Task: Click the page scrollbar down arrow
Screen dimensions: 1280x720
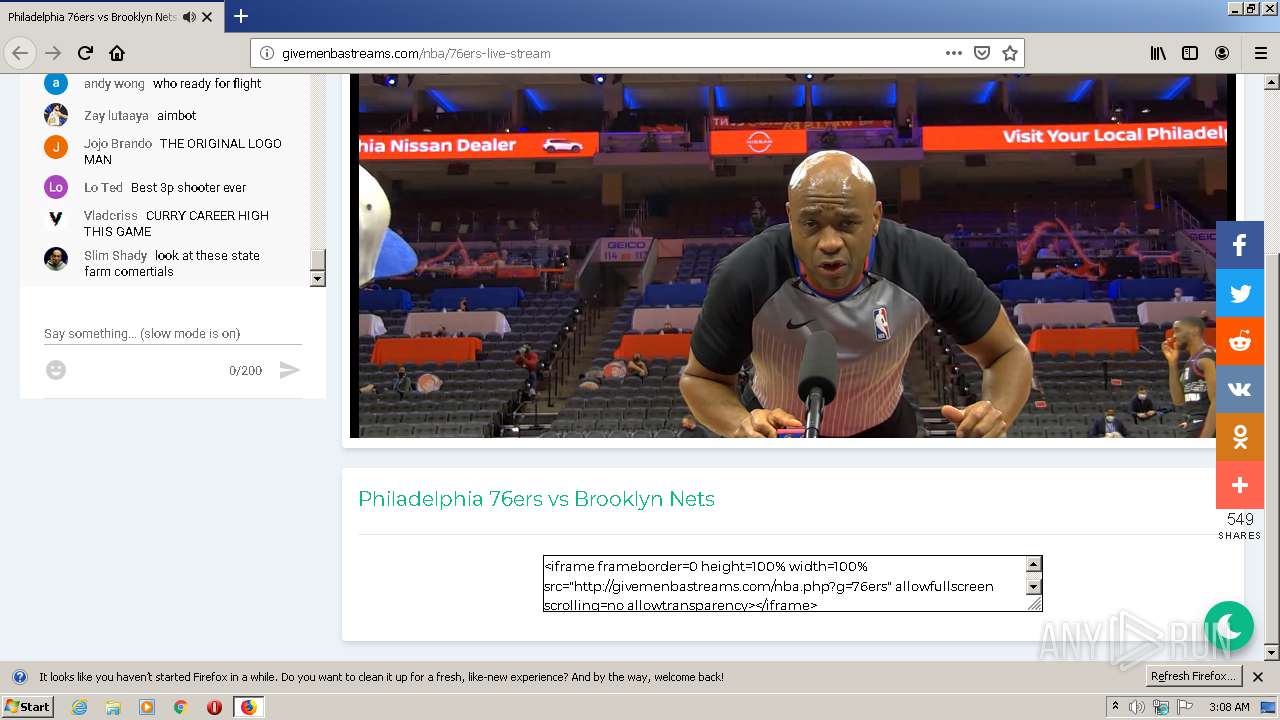Action: 1272,653
